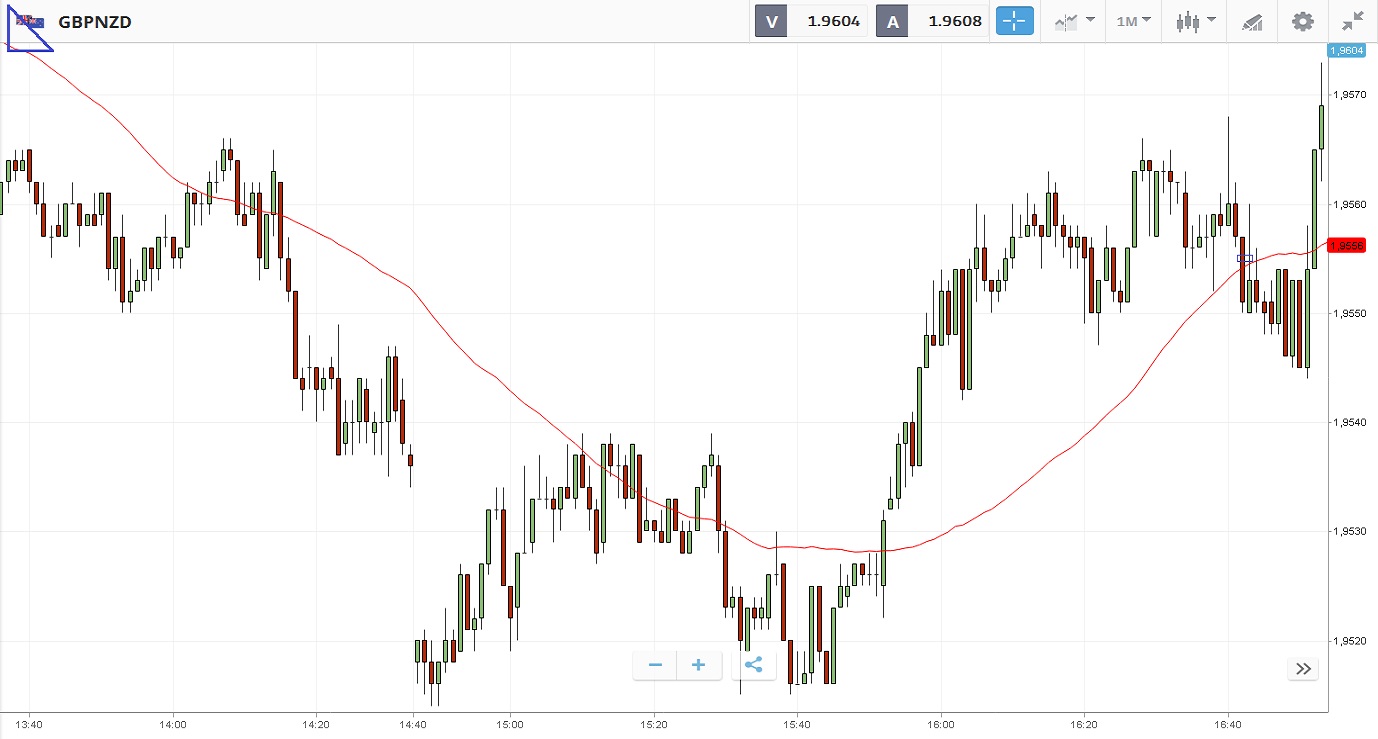Image resolution: width=1378 pixels, height=739 pixels.
Task: Open the chart comparison dropdown
Action: click(1074, 21)
